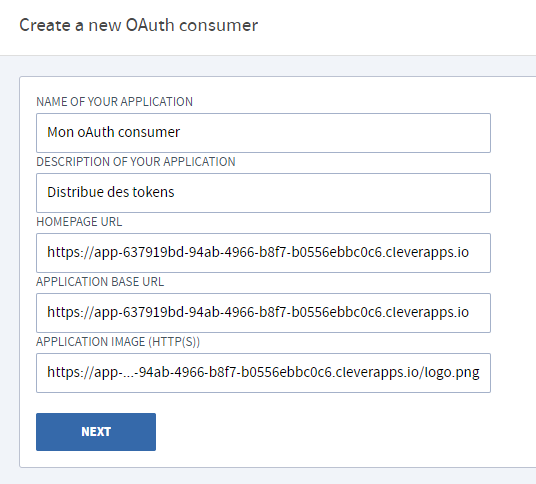Focus the Description of your application field

point(263,193)
